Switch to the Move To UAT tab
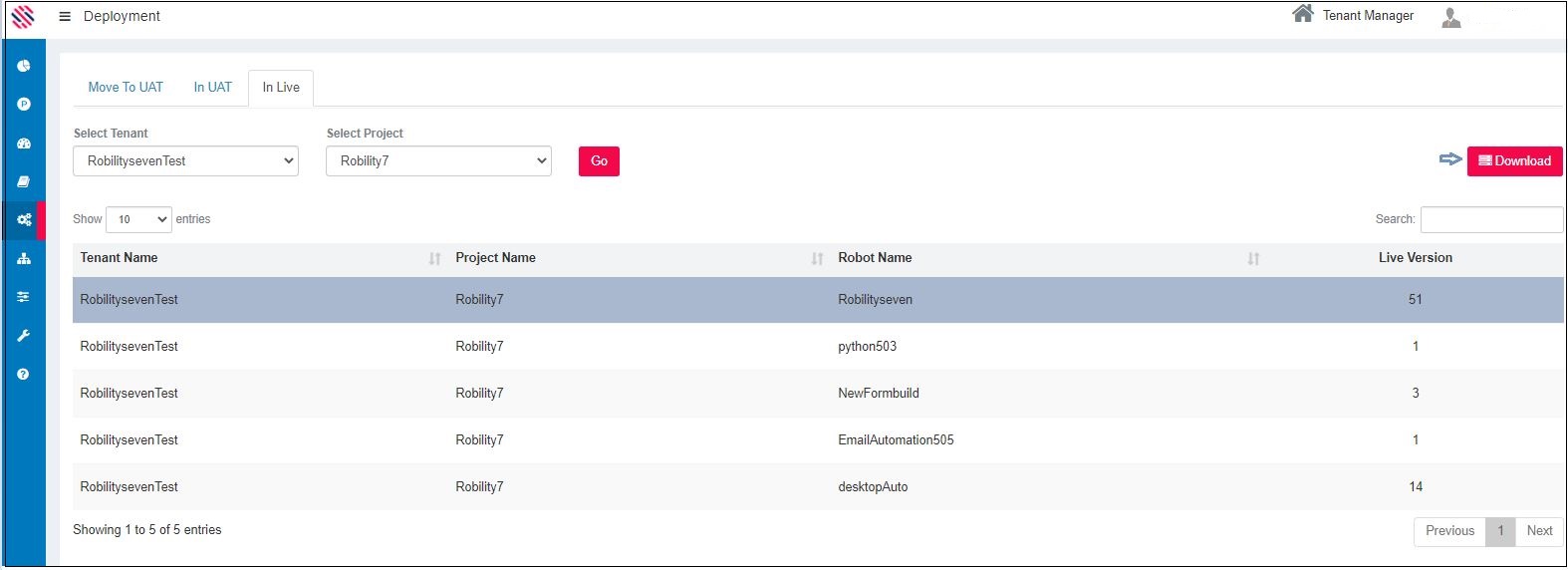Screen dimensions: 1568x570 click(x=126, y=88)
